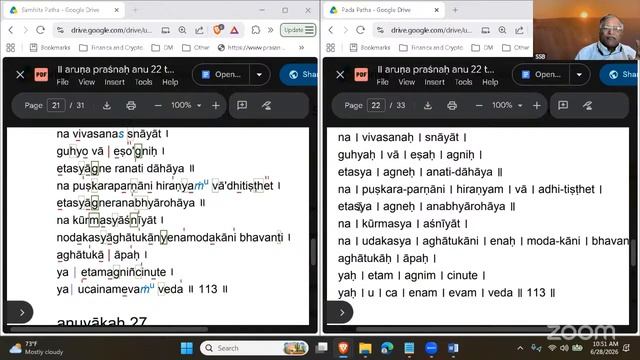Add a comment in left PDF viewer
The height and width of the screenshot is (360, 640).
click(x=242, y=106)
